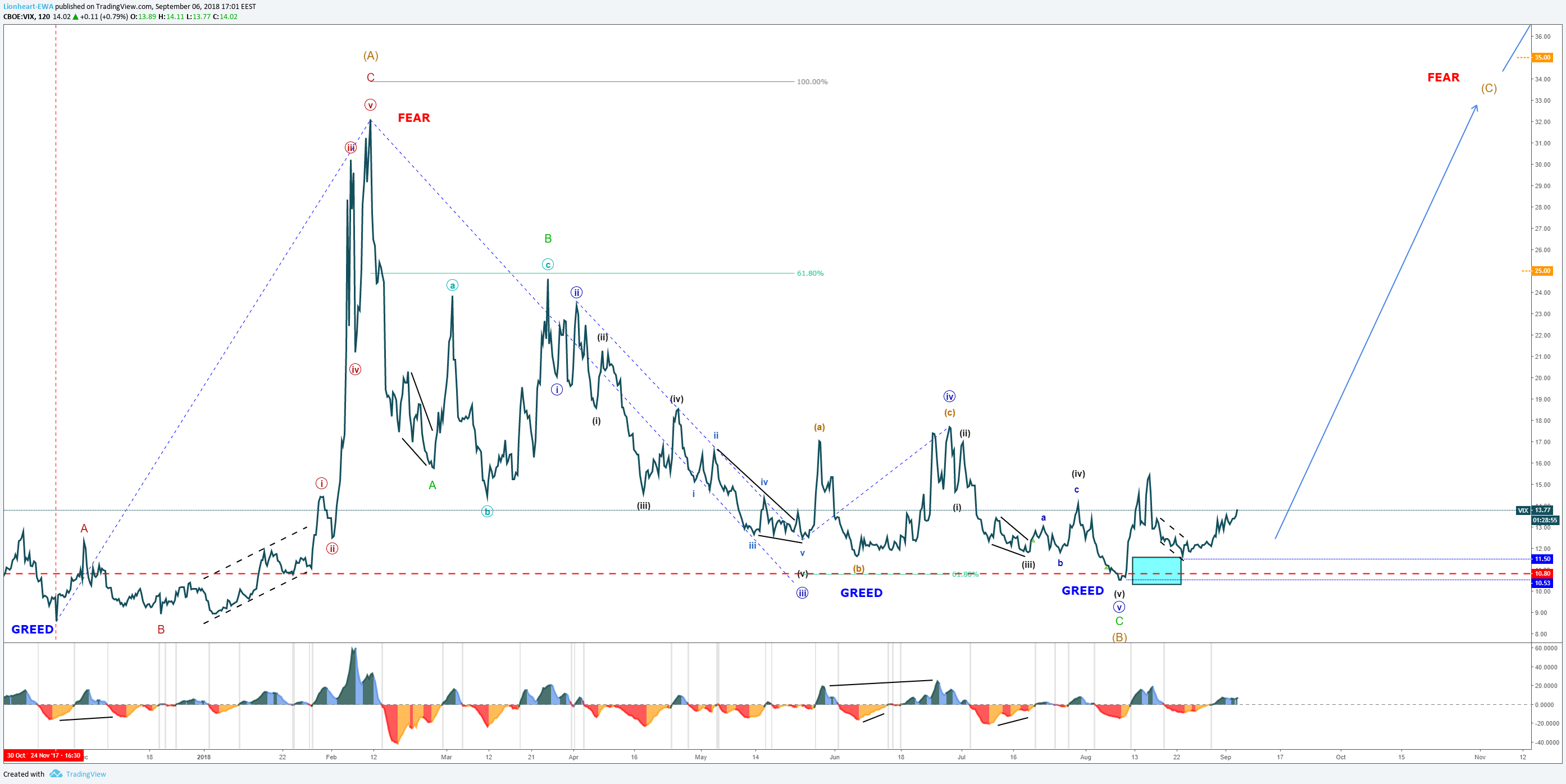Click the FEAR label beside orange (C)
Screen dimensions: 1566x784
pyautogui.click(x=1443, y=77)
